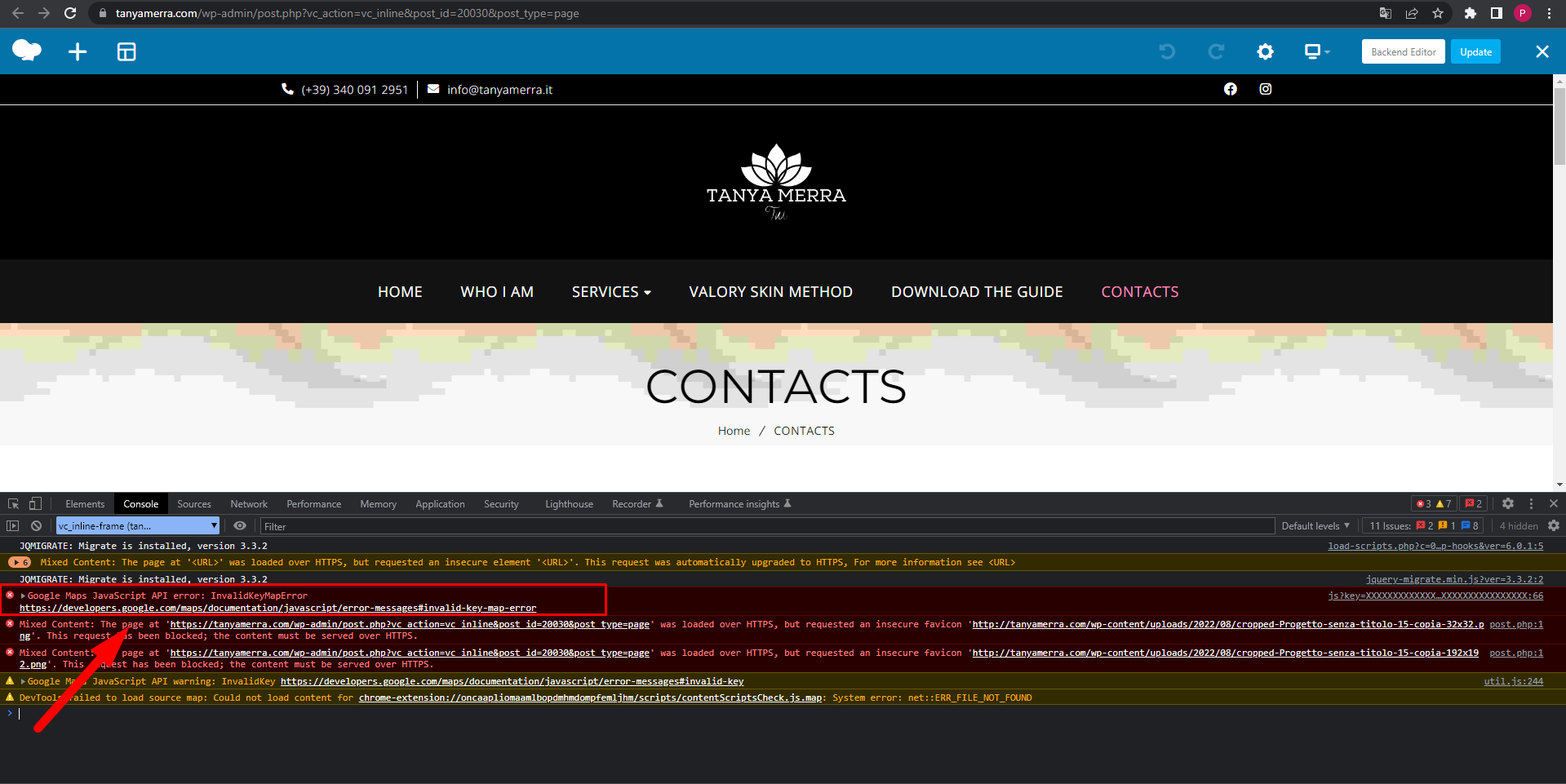
Task: Click the share page icon in address bar
Action: pos(1412,13)
